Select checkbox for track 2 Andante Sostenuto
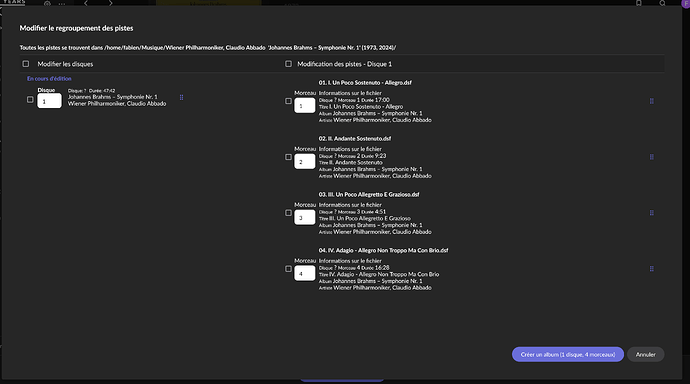Viewport: 690px width, 384px height. pos(288,157)
